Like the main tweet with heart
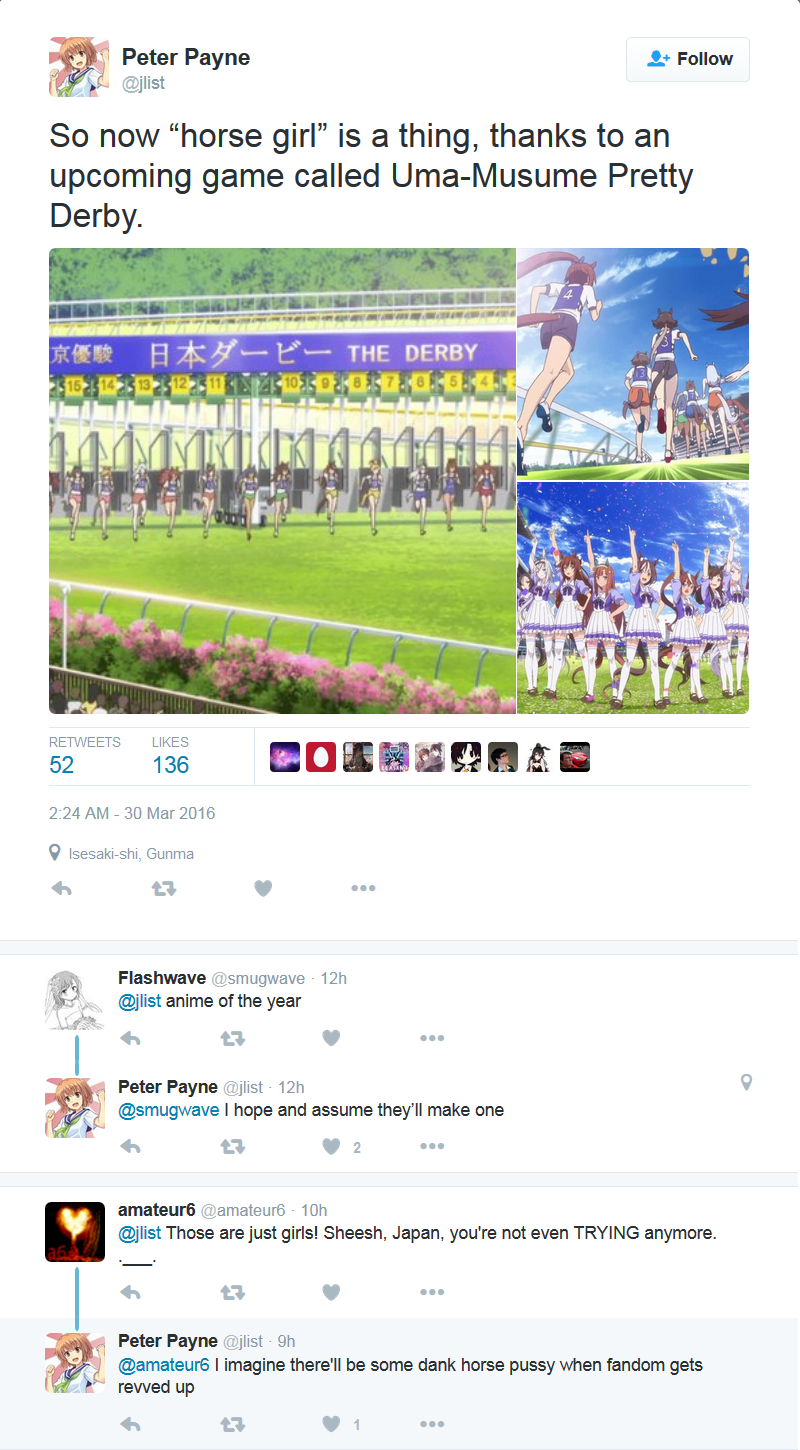This screenshot has height=1450, width=800. coord(263,888)
